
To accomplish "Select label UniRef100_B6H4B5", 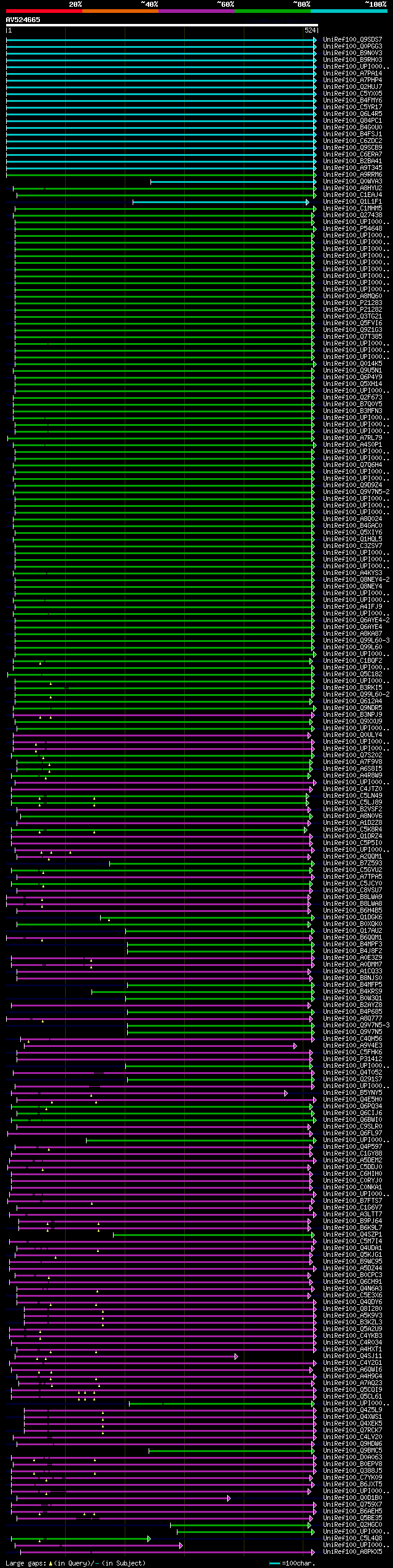I will 352,911.
